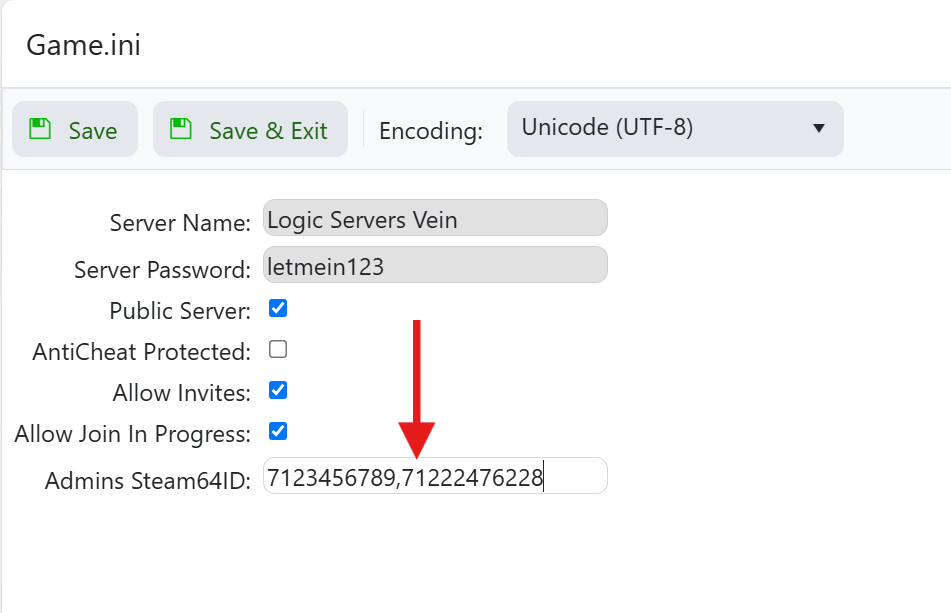Screen dimensions: 951x613
Task: Click the floppy disk icon on Save
Action: pyautogui.click(x=40, y=129)
